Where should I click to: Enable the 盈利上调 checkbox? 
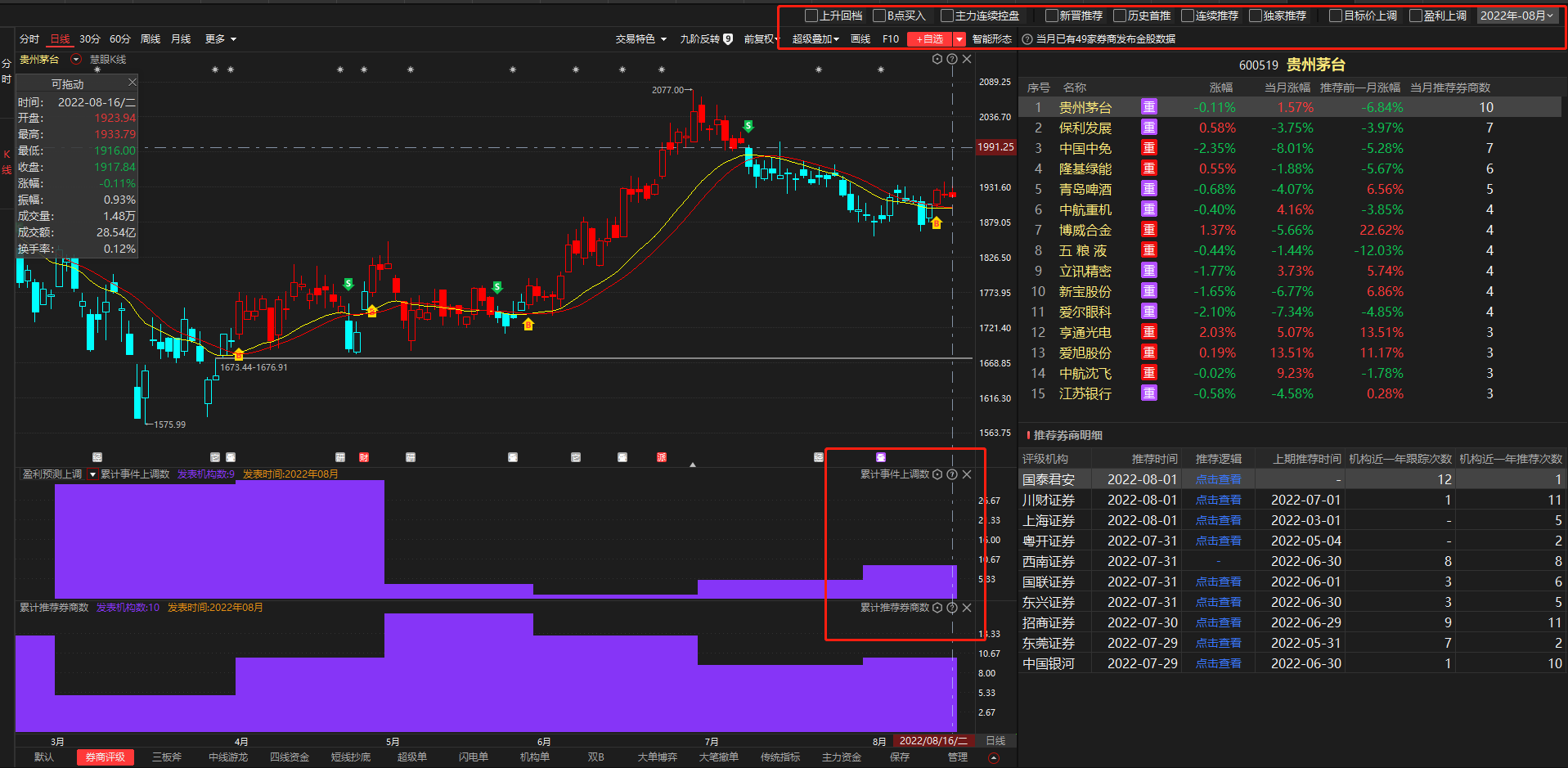click(x=1416, y=16)
